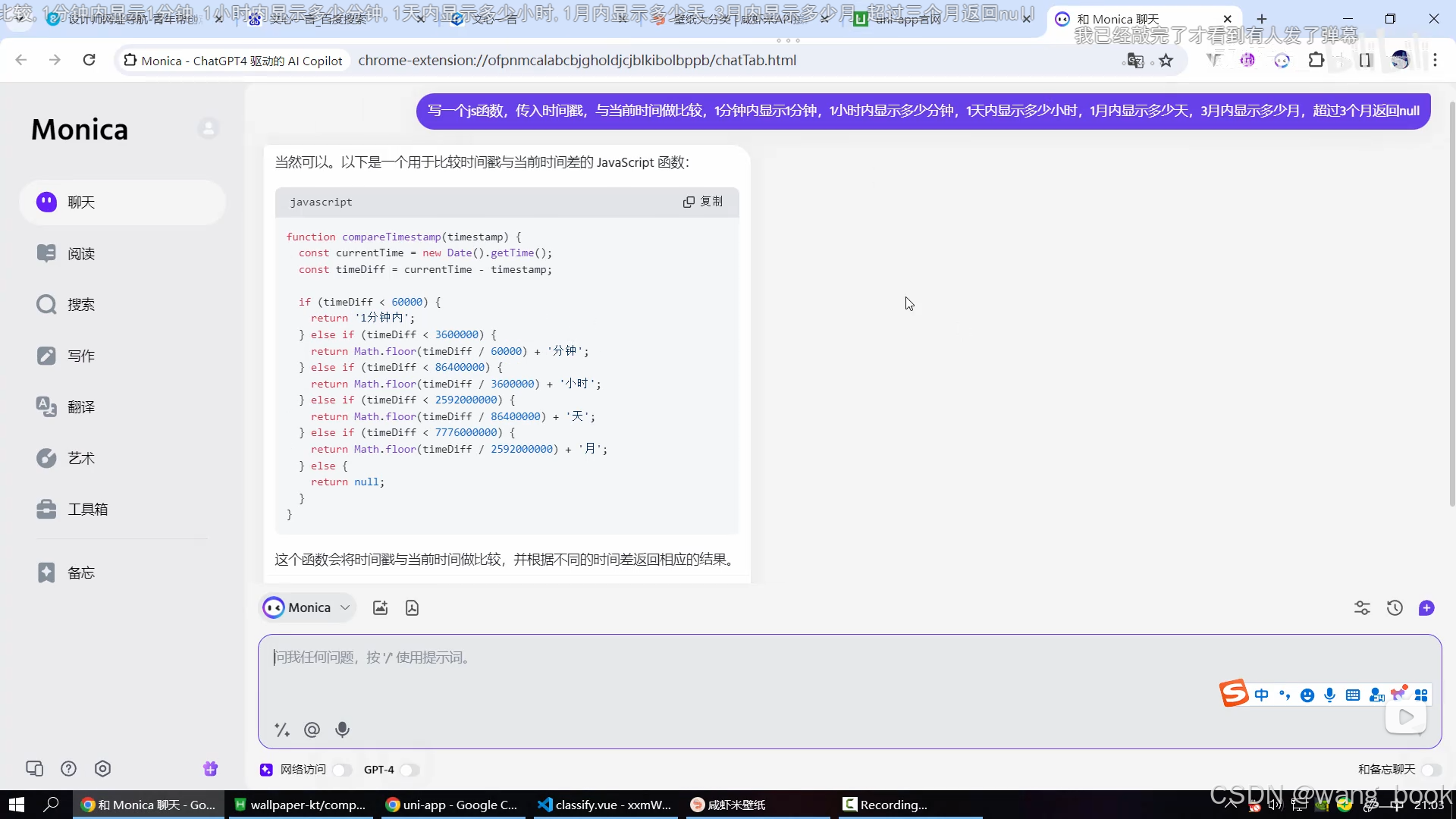1456x819 pixels.
Task: Start a new chat with the purple plus icon
Action: click(x=1426, y=607)
